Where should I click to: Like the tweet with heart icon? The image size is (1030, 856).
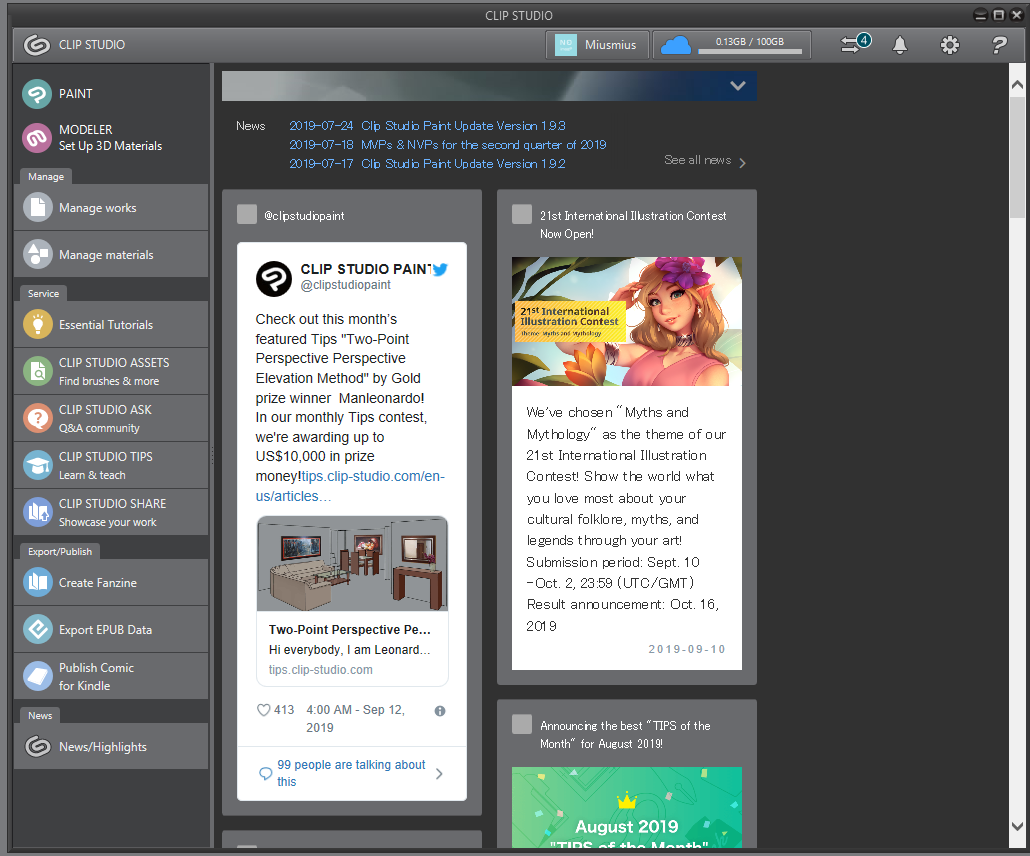click(x=263, y=710)
